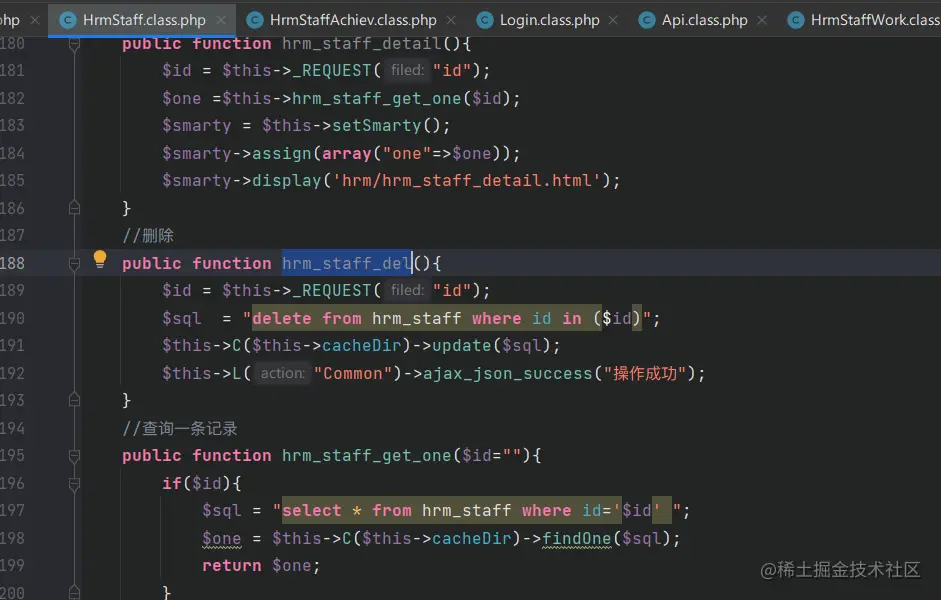Click 'return $one;' on line 199
The height and width of the screenshot is (600, 941).
(x=261, y=565)
